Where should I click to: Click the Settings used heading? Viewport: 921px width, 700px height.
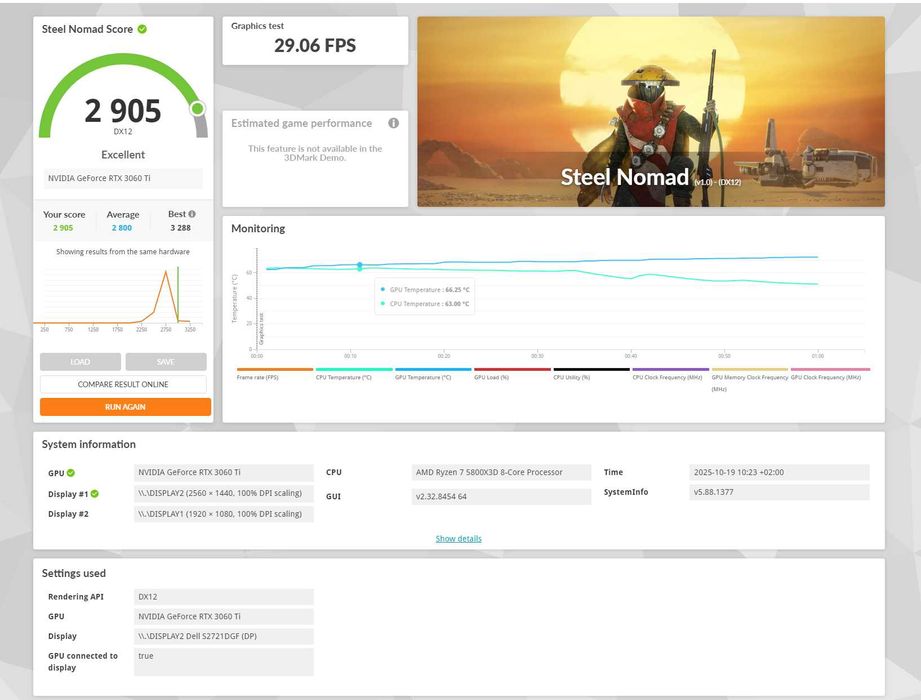tap(73, 573)
